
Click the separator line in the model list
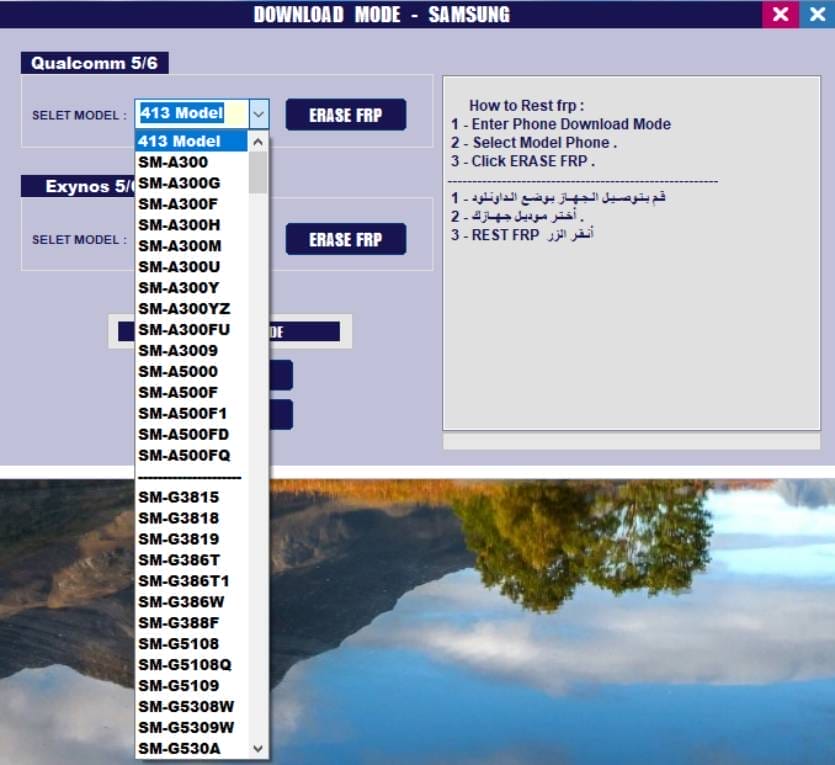[x=190, y=476]
